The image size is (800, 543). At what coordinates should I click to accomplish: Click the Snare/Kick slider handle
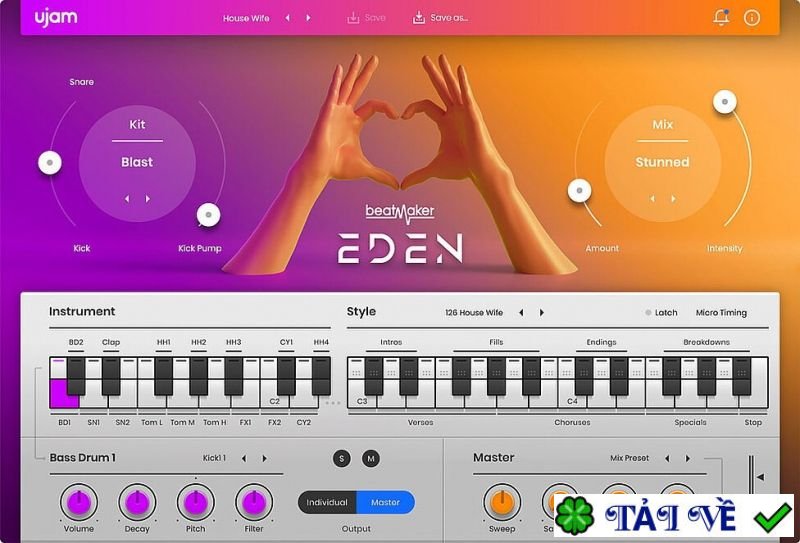click(50, 163)
